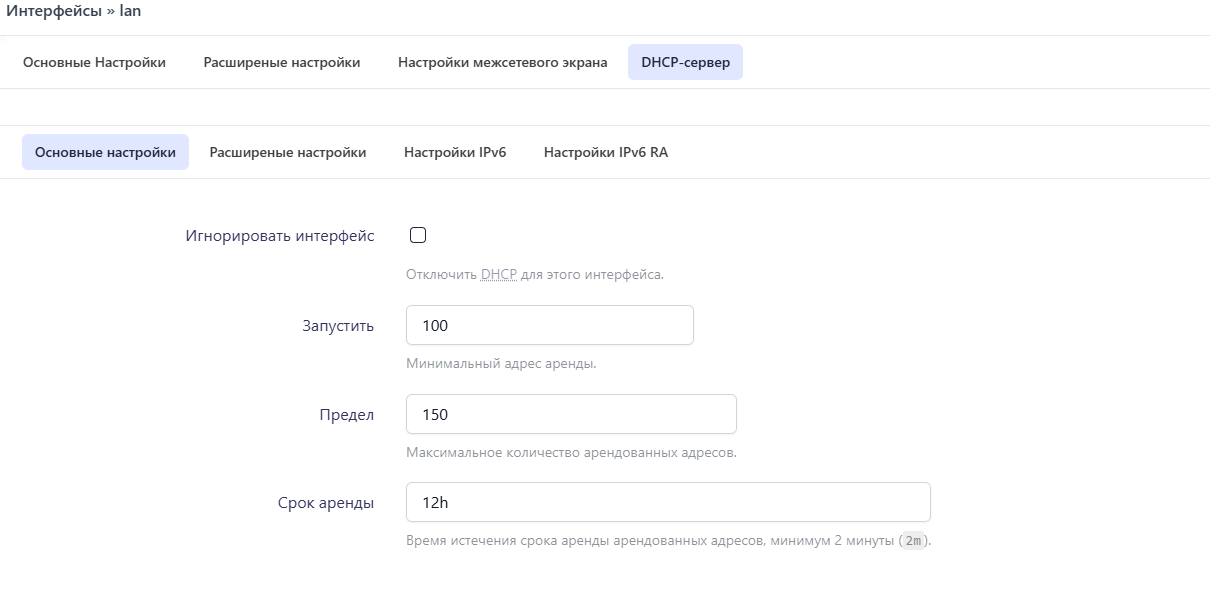Click the Запустить field label
Screen dimensions: 1210x593
[338, 326]
